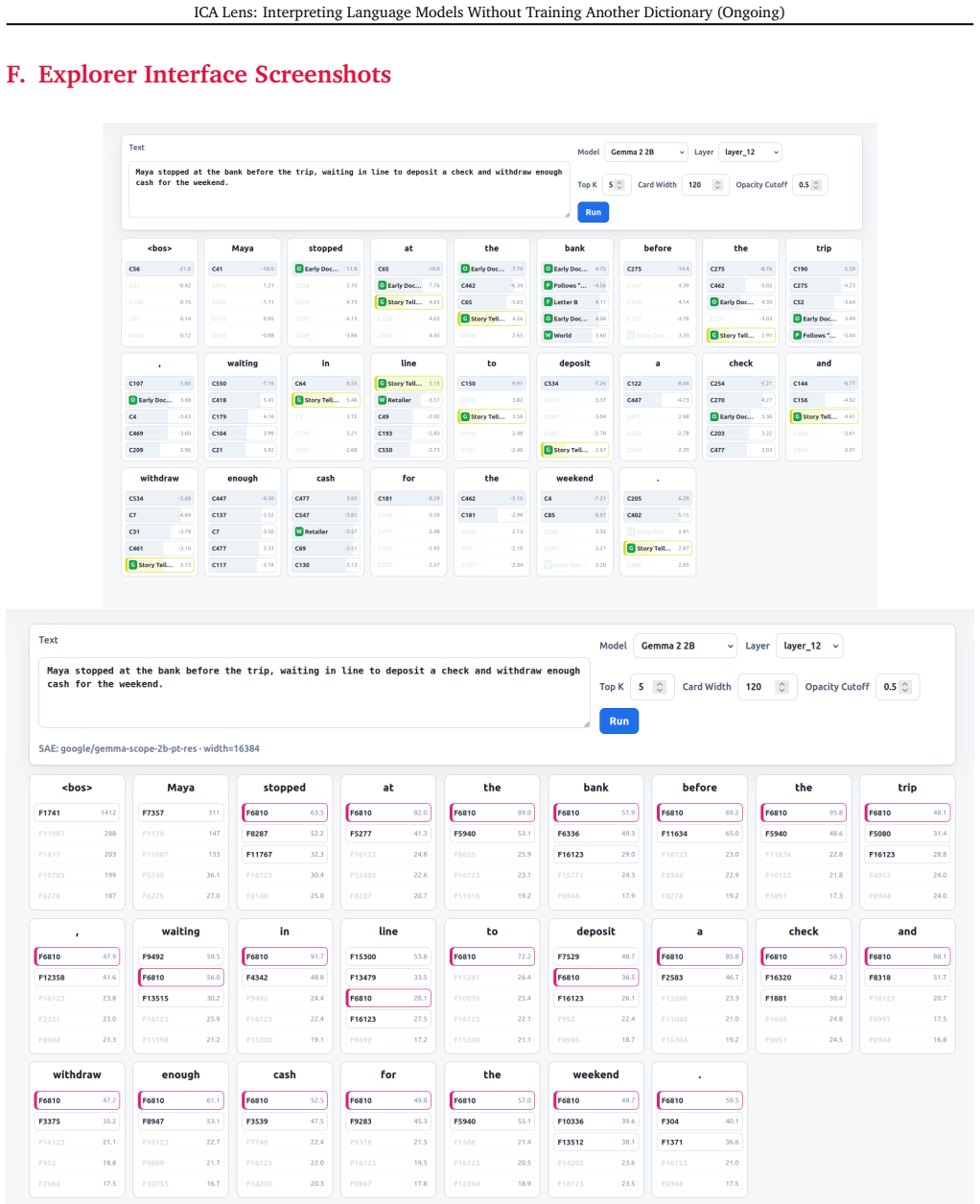Viewport: 980px width, 1204px height.
Task: Select the C56 component card under <bos>
Action: point(159,269)
